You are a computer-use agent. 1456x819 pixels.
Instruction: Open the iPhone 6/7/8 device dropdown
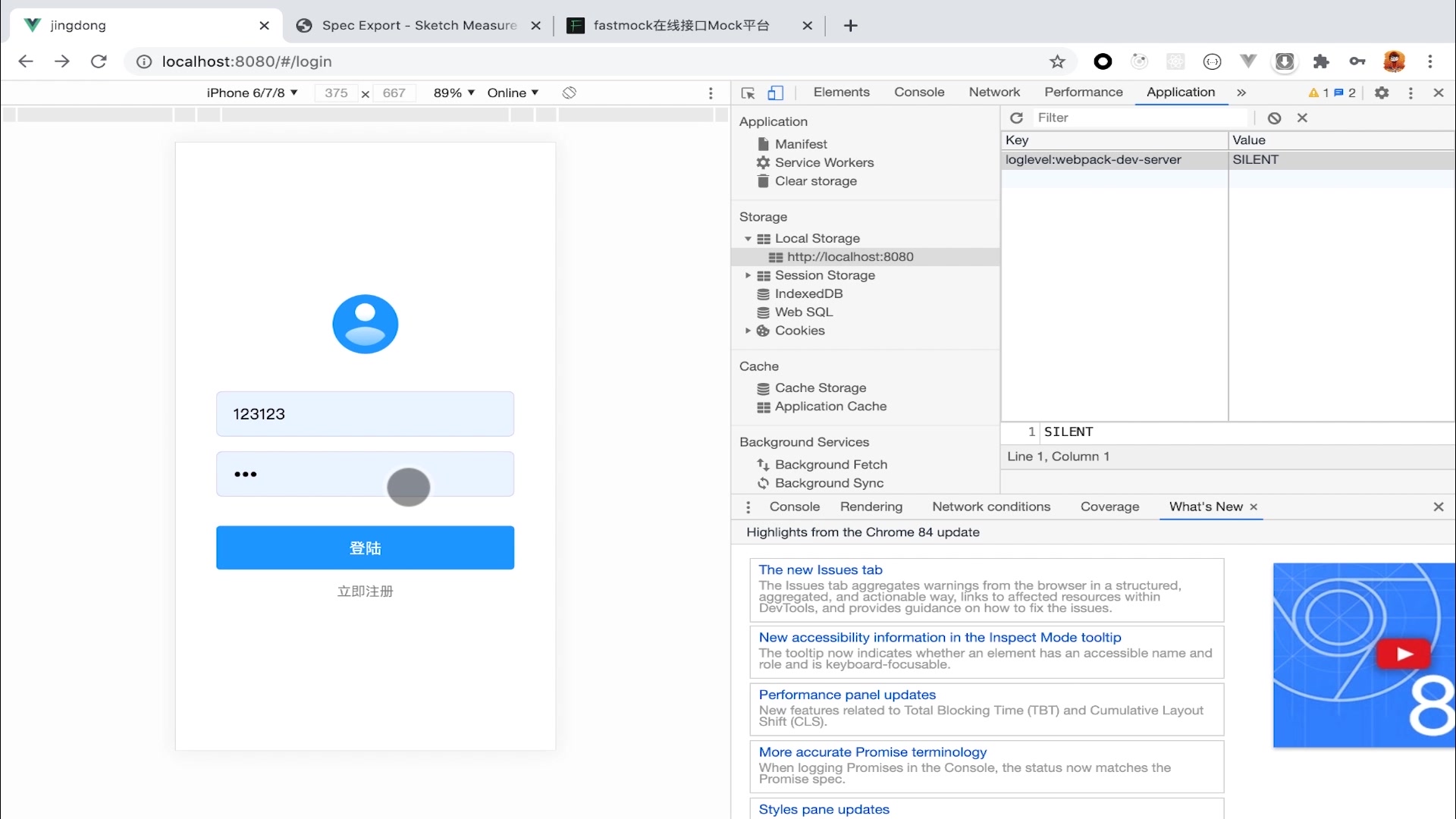pyautogui.click(x=252, y=93)
